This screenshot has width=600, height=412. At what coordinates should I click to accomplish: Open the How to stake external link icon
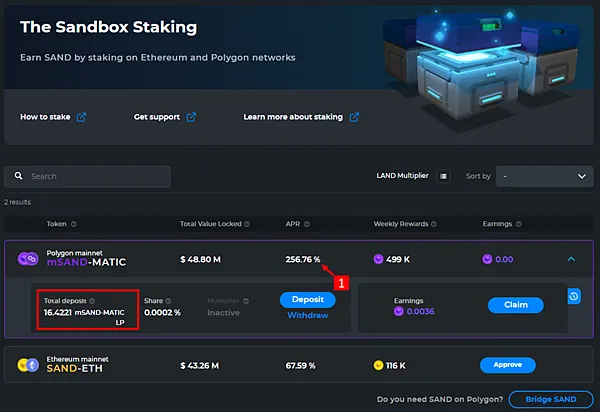click(x=81, y=117)
